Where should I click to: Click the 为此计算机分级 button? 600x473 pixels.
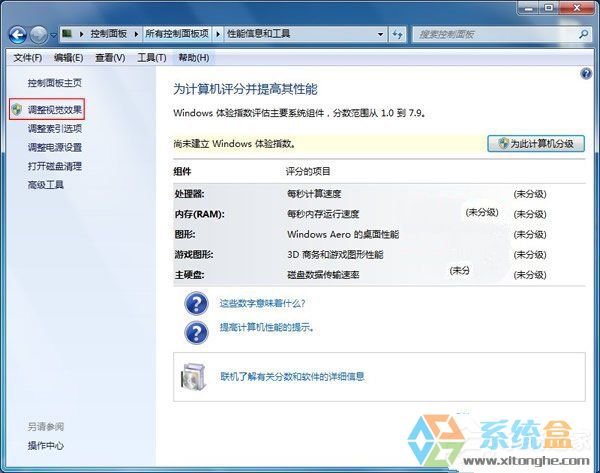coord(536,144)
